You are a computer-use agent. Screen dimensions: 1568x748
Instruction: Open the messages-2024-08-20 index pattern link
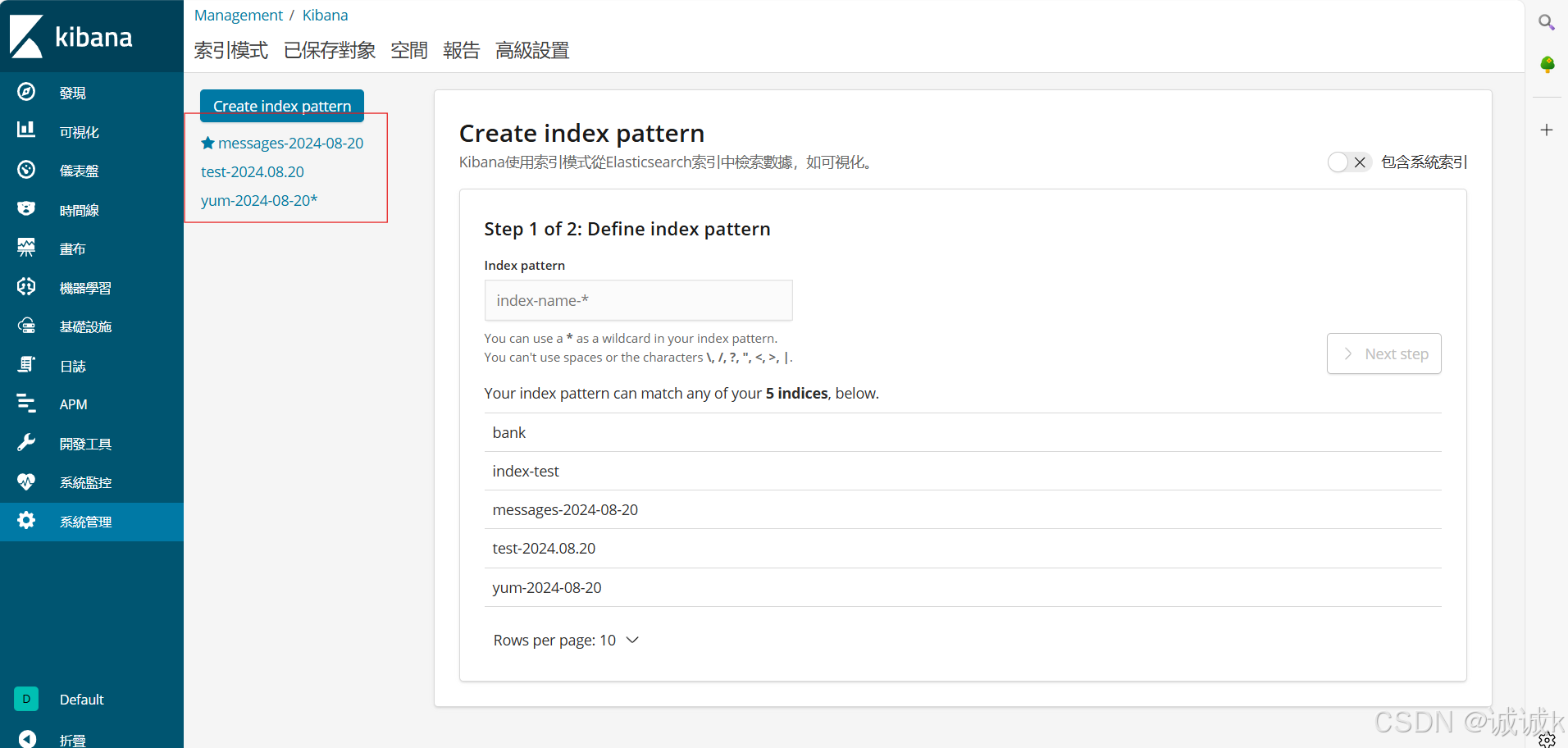tap(290, 143)
